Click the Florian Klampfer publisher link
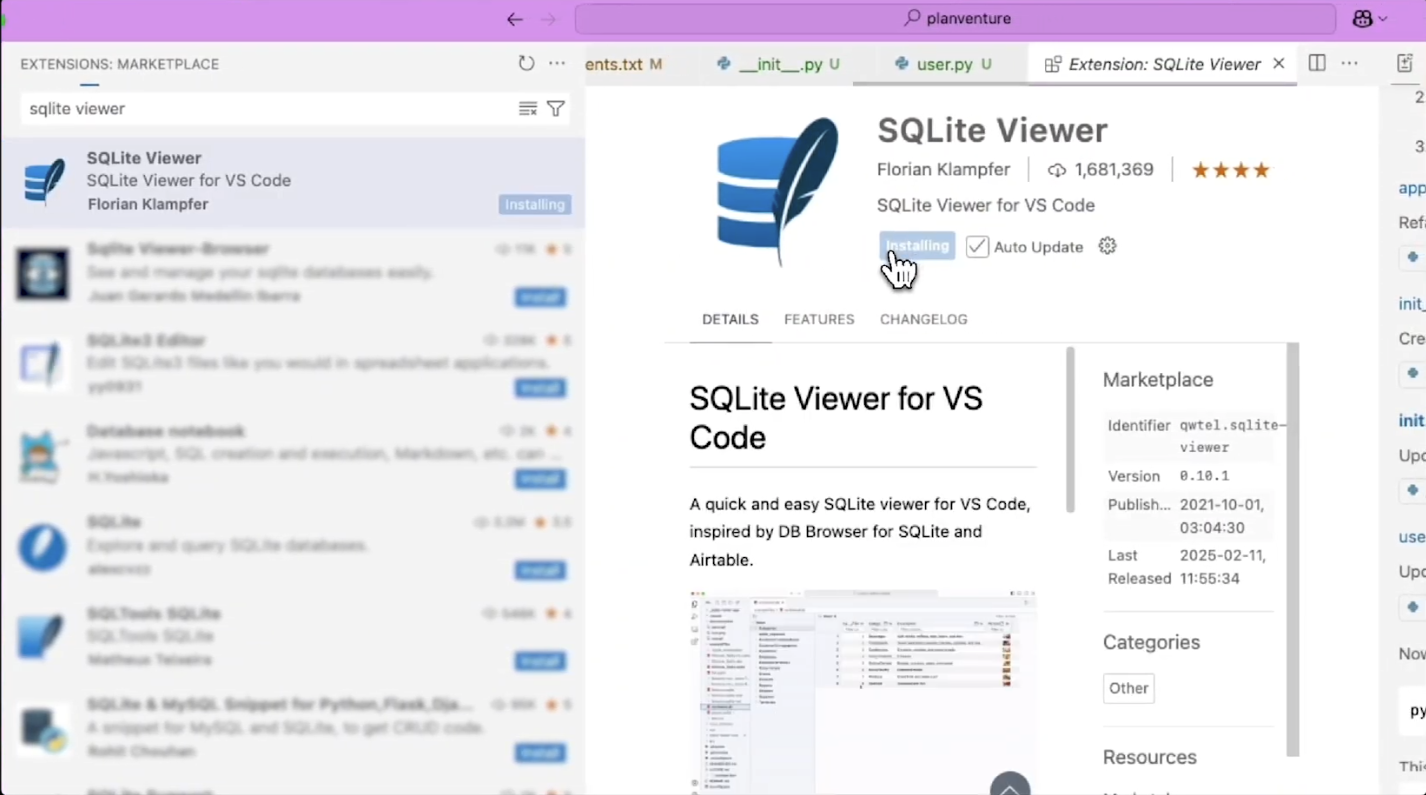The height and width of the screenshot is (795, 1426). 943,170
